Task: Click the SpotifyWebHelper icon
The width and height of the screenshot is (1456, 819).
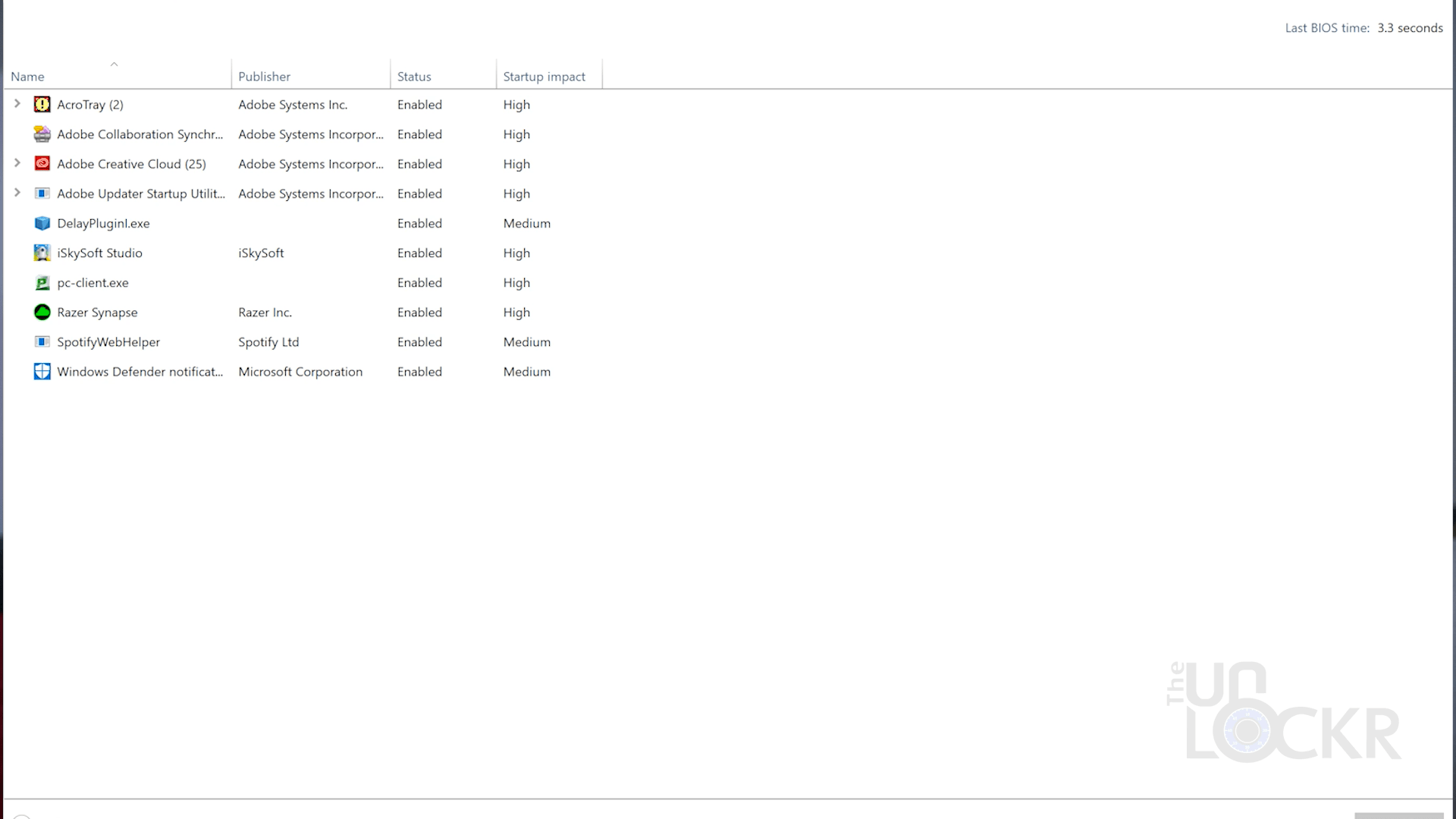Action: coord(42,342)
